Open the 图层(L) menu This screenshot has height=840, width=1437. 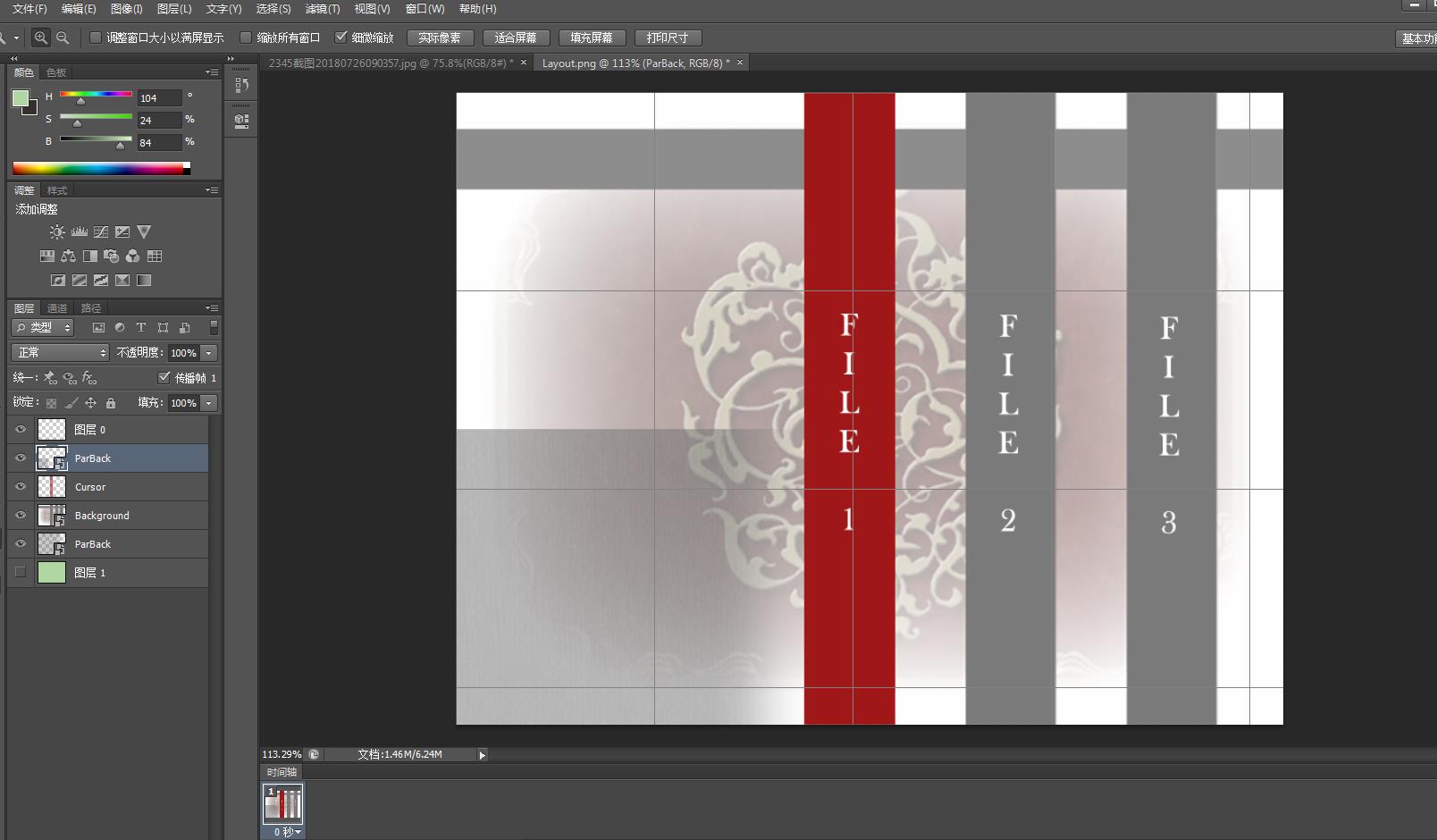click(174, 9)
